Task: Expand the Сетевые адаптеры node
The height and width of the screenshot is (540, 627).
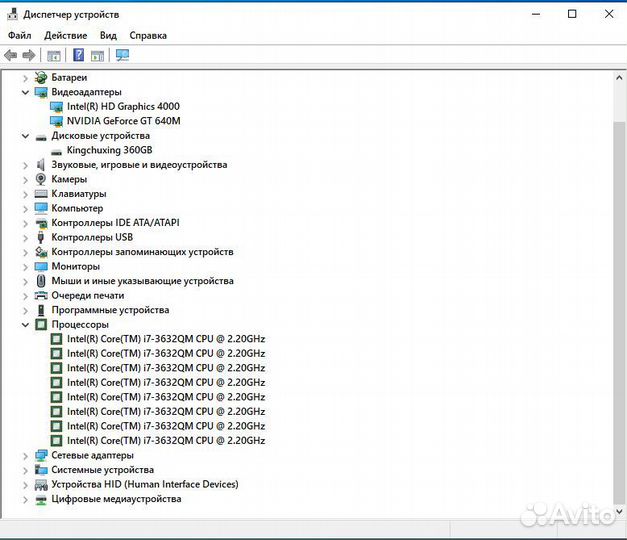Action: coord(25,456)
